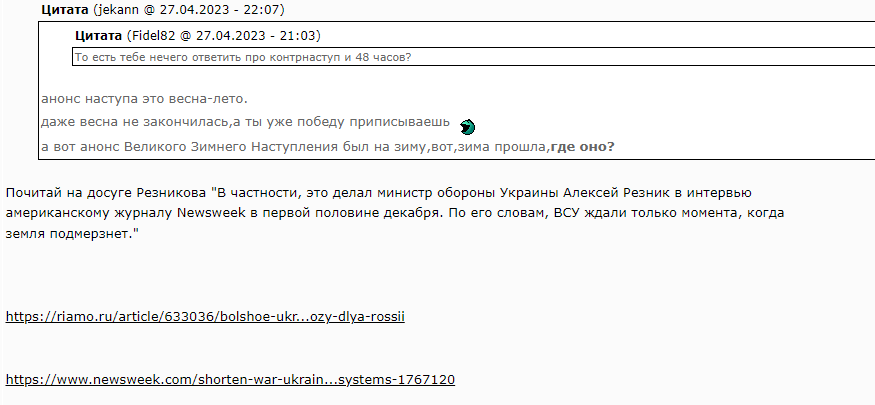Click the words 'земля подмерзнет' in reply
Image resolution: width=875 pixels, height=405 pixels.
(68, 233)
